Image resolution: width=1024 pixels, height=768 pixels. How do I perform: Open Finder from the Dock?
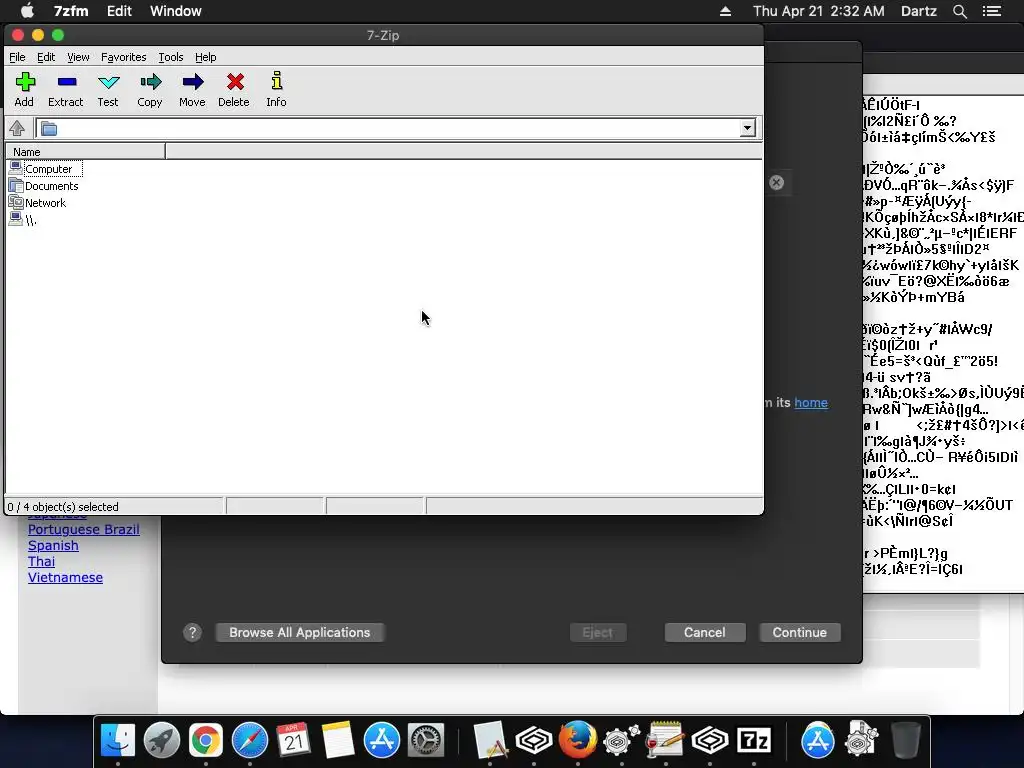click(x=118, y=741)
